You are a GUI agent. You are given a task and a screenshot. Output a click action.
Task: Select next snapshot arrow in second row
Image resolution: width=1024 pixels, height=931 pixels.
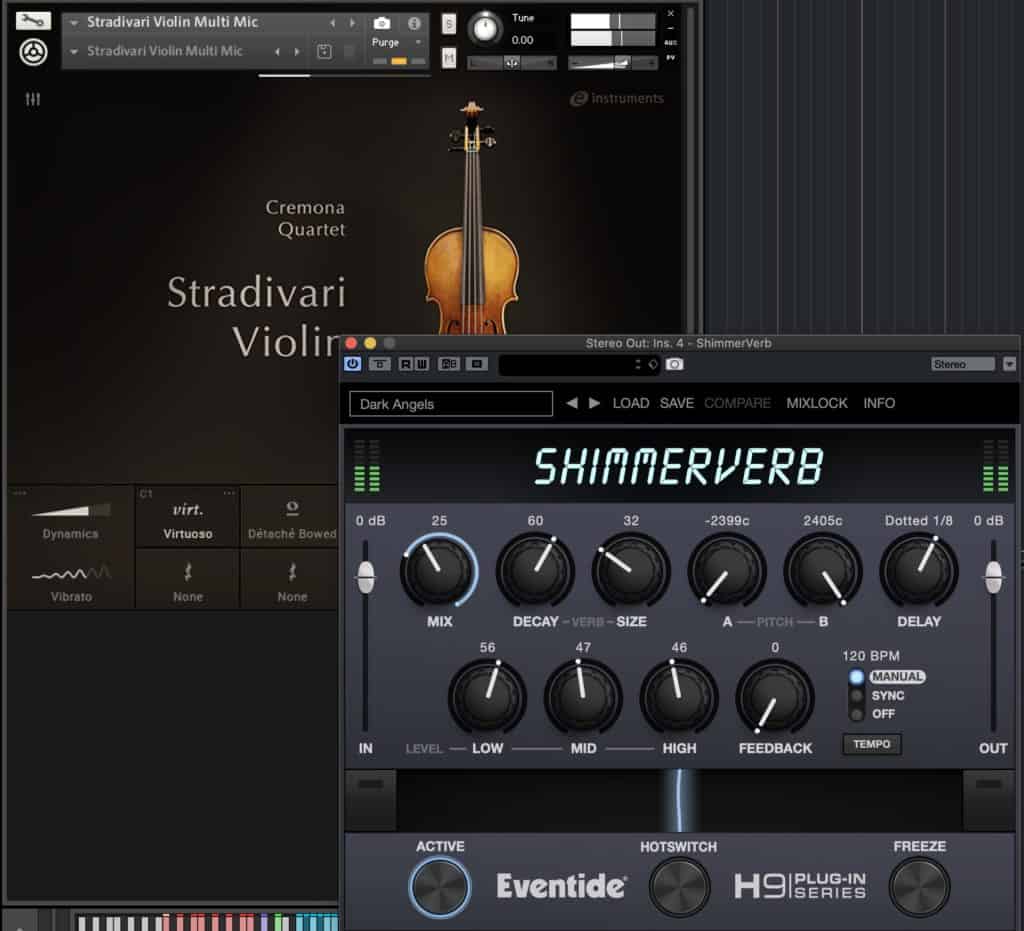[297, 51]
